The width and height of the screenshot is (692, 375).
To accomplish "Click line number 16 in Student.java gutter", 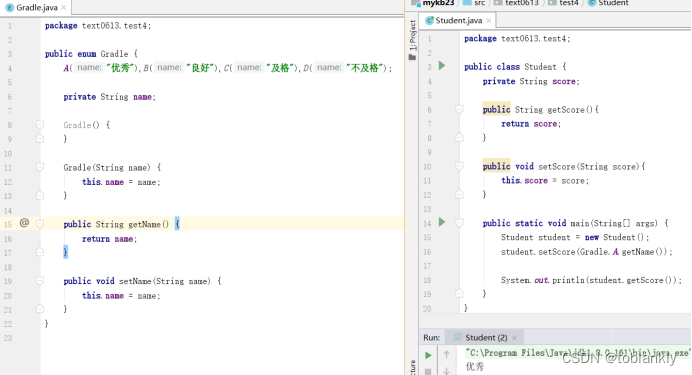I will tap(427, 252).
